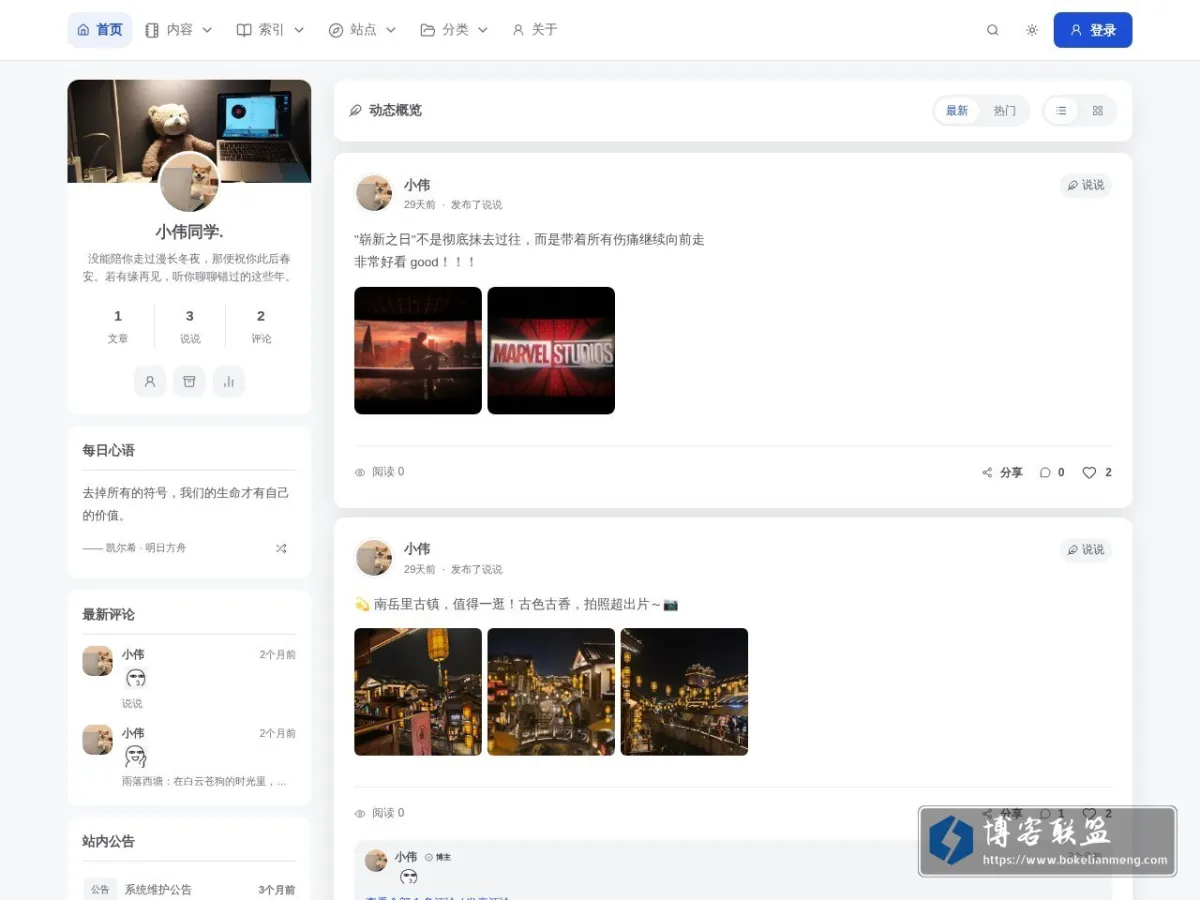Click the quote source 凯尔希 · 明日方舟
Image resolution: width=1200 pixels, height=900 pixels.
pyautogui.click(x=146, y=548)
